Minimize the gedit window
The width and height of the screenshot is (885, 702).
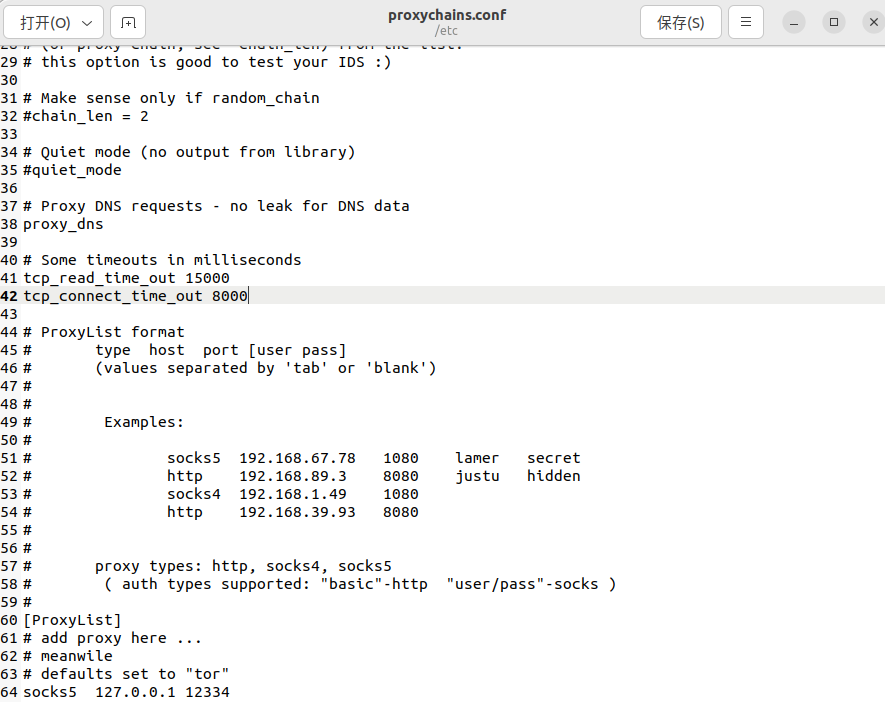pyautogui.click(x=794, y=23)
